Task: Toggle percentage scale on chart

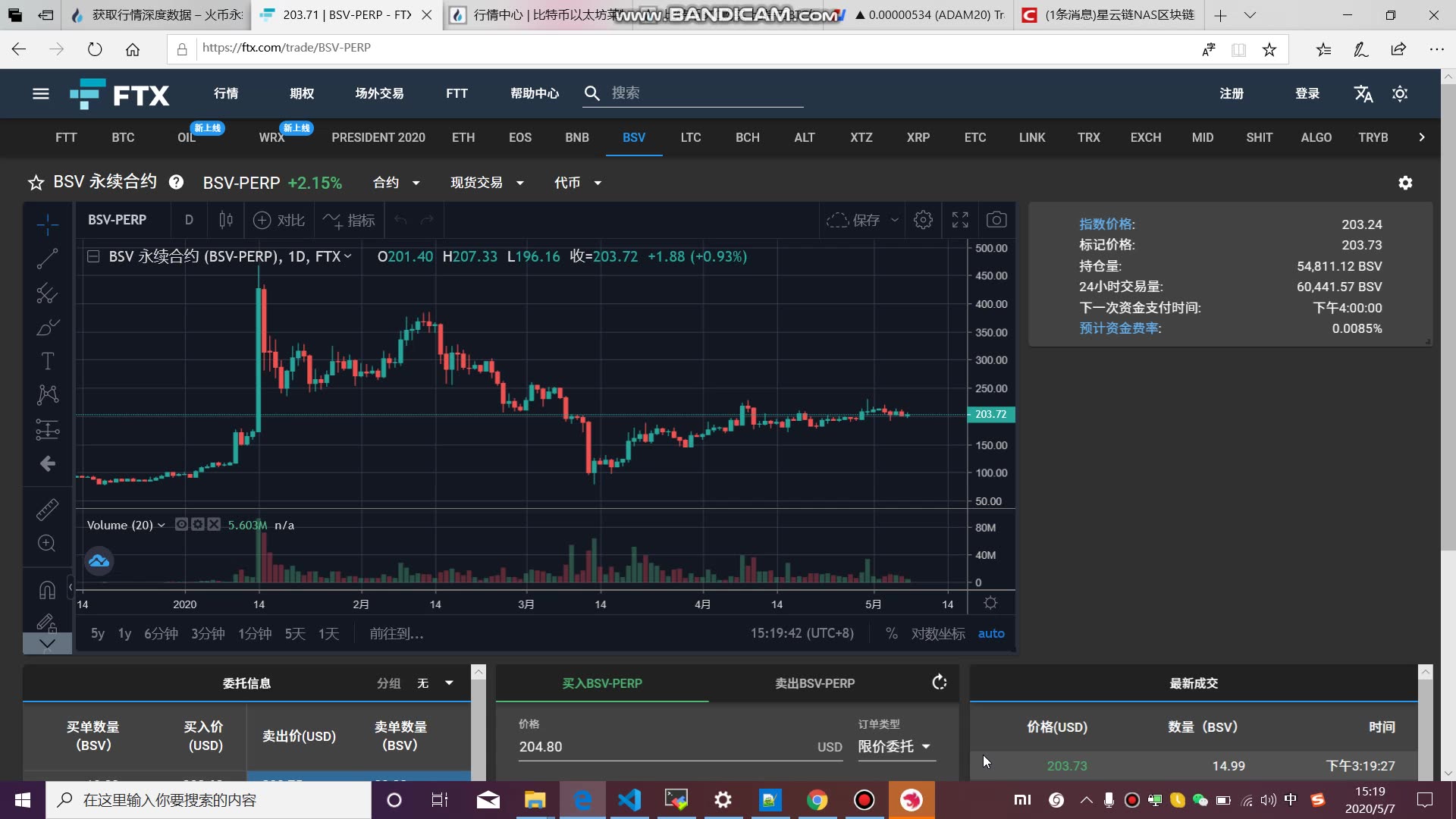Action: (x=892, y=633)
